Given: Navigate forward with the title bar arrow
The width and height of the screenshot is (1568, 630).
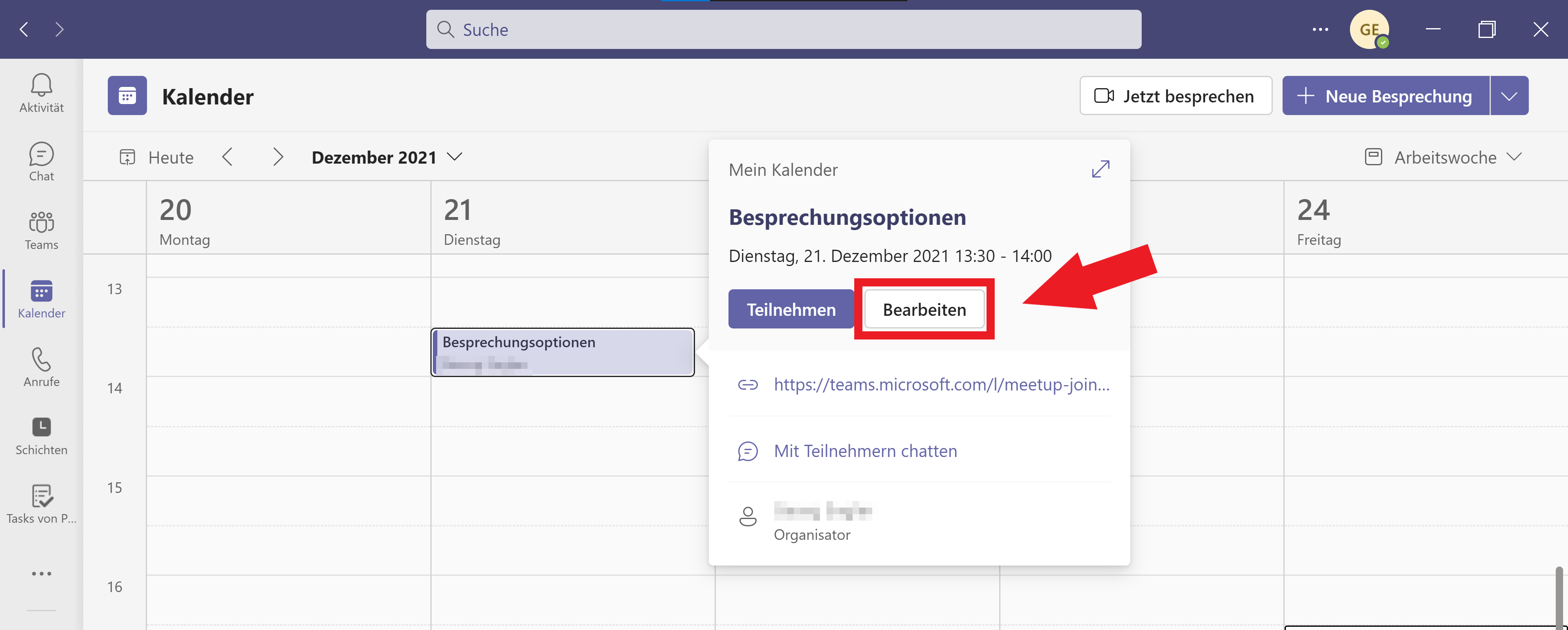Looking at the screenshot, I should point(59,29).
